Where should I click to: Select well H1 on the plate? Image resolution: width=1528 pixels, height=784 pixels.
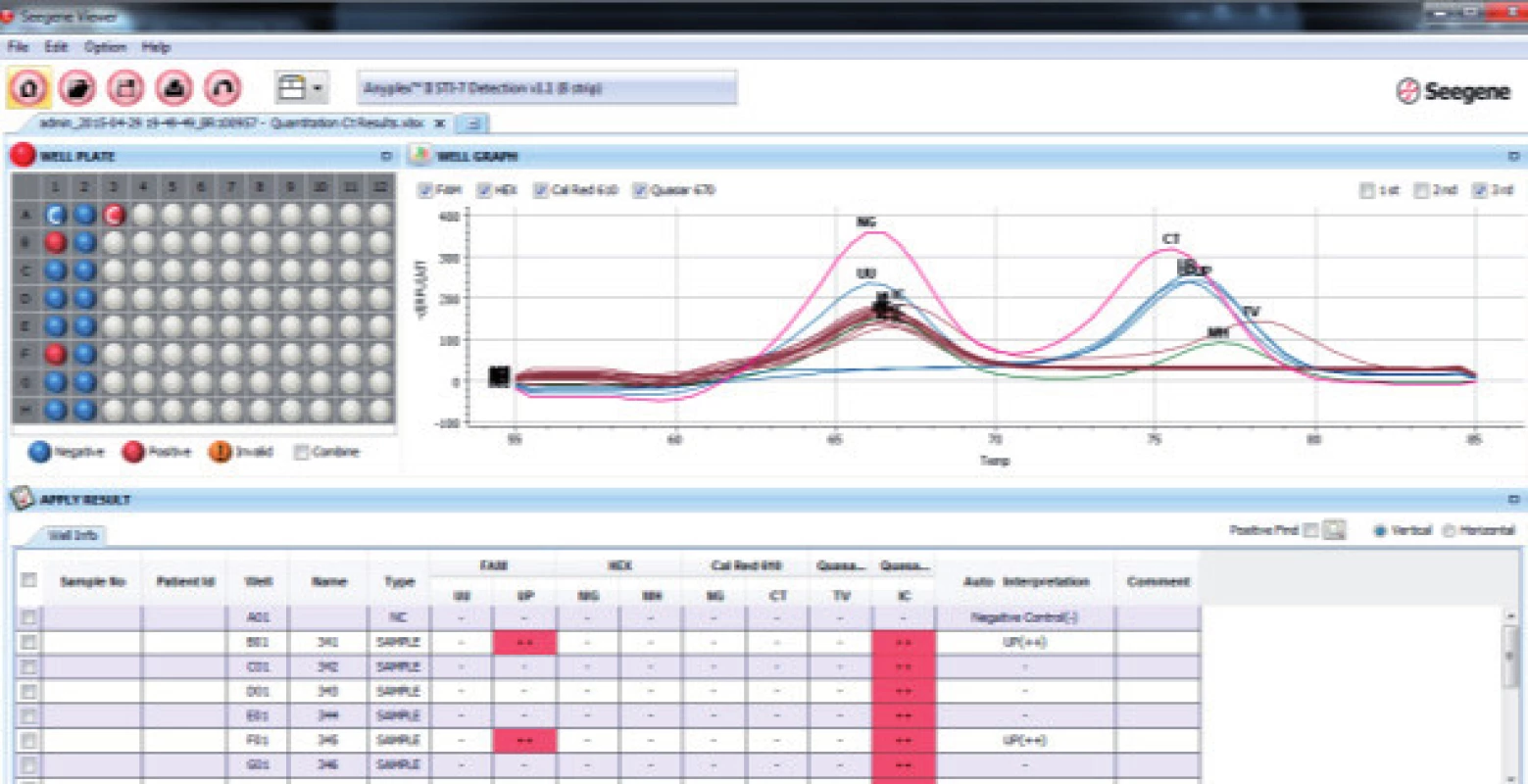tap(56, 410)
